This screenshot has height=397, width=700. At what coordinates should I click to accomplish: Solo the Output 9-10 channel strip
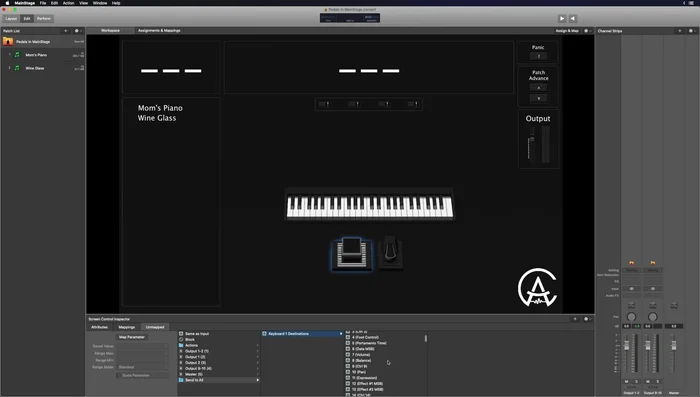click(x=658, y=381)
